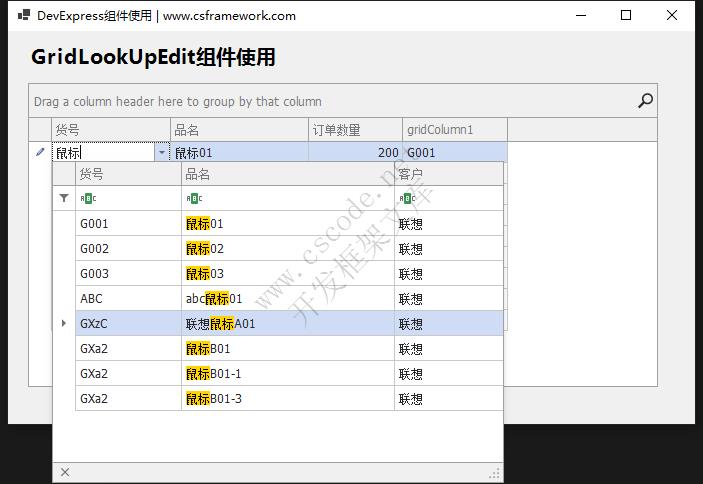Sort by the main grid 品名 column header
The width and height of the screenshot is (703, 484).
pos(239,130)
